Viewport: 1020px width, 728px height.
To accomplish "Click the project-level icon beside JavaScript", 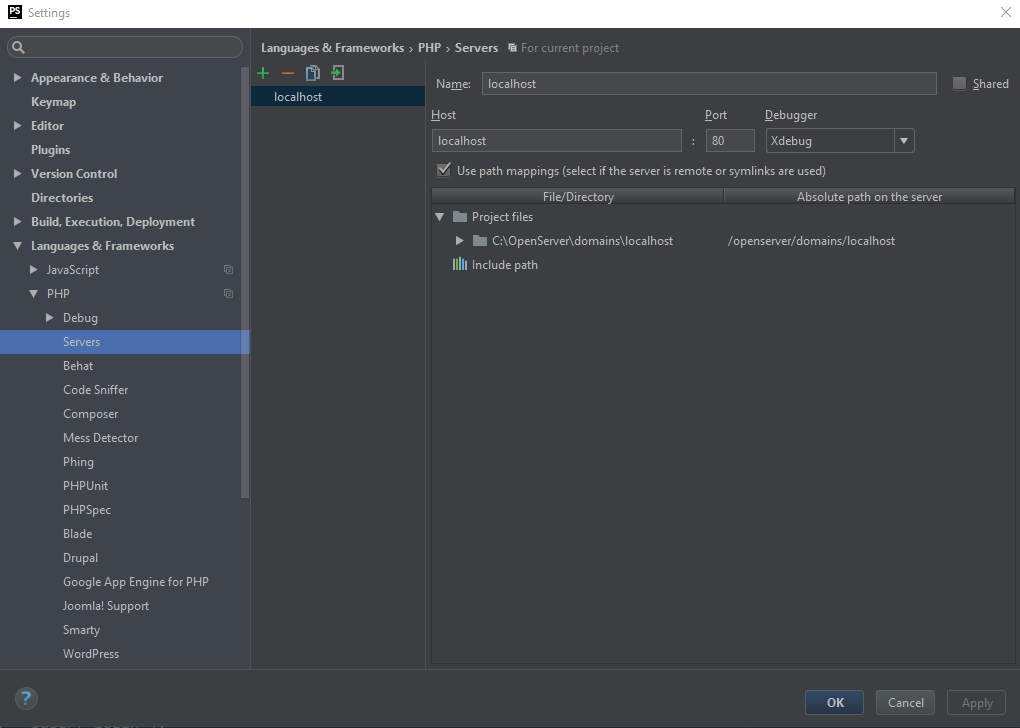I will point(228,270).
